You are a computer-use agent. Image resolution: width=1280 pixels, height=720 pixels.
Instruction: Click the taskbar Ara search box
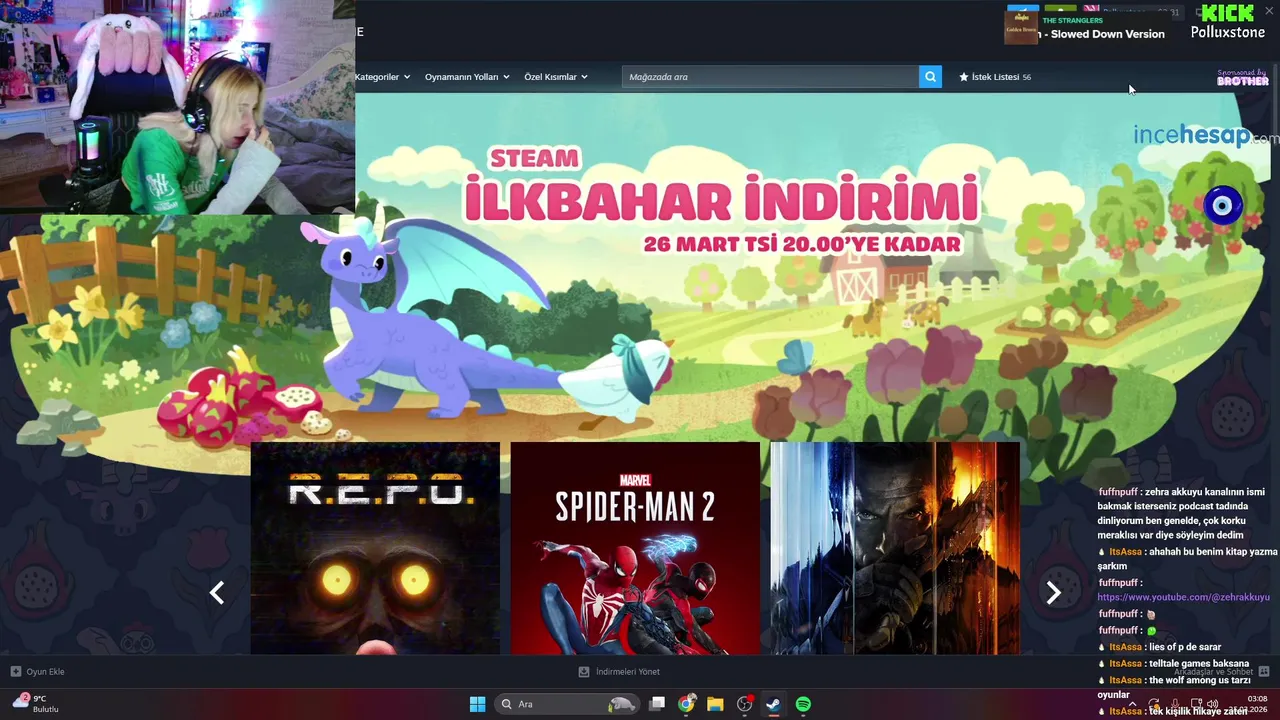[567, 704]
